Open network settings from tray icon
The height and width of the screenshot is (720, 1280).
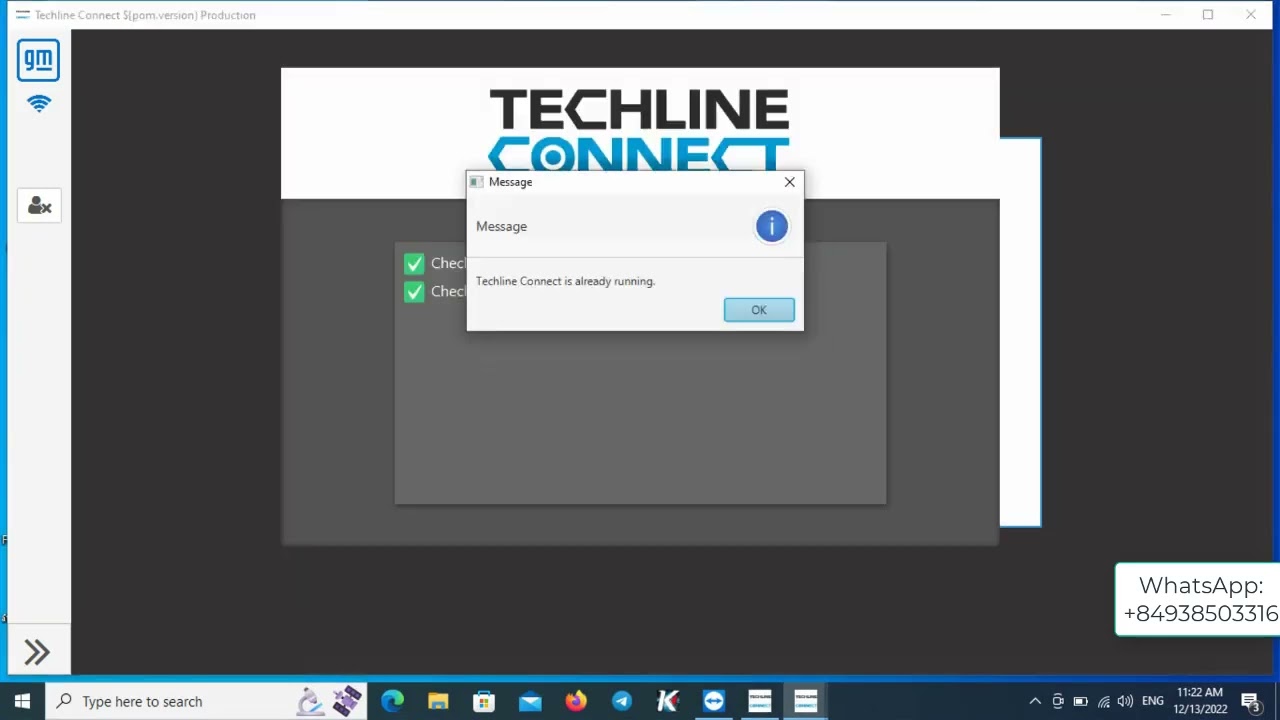pyautogui.click(x=1104, y=702)
